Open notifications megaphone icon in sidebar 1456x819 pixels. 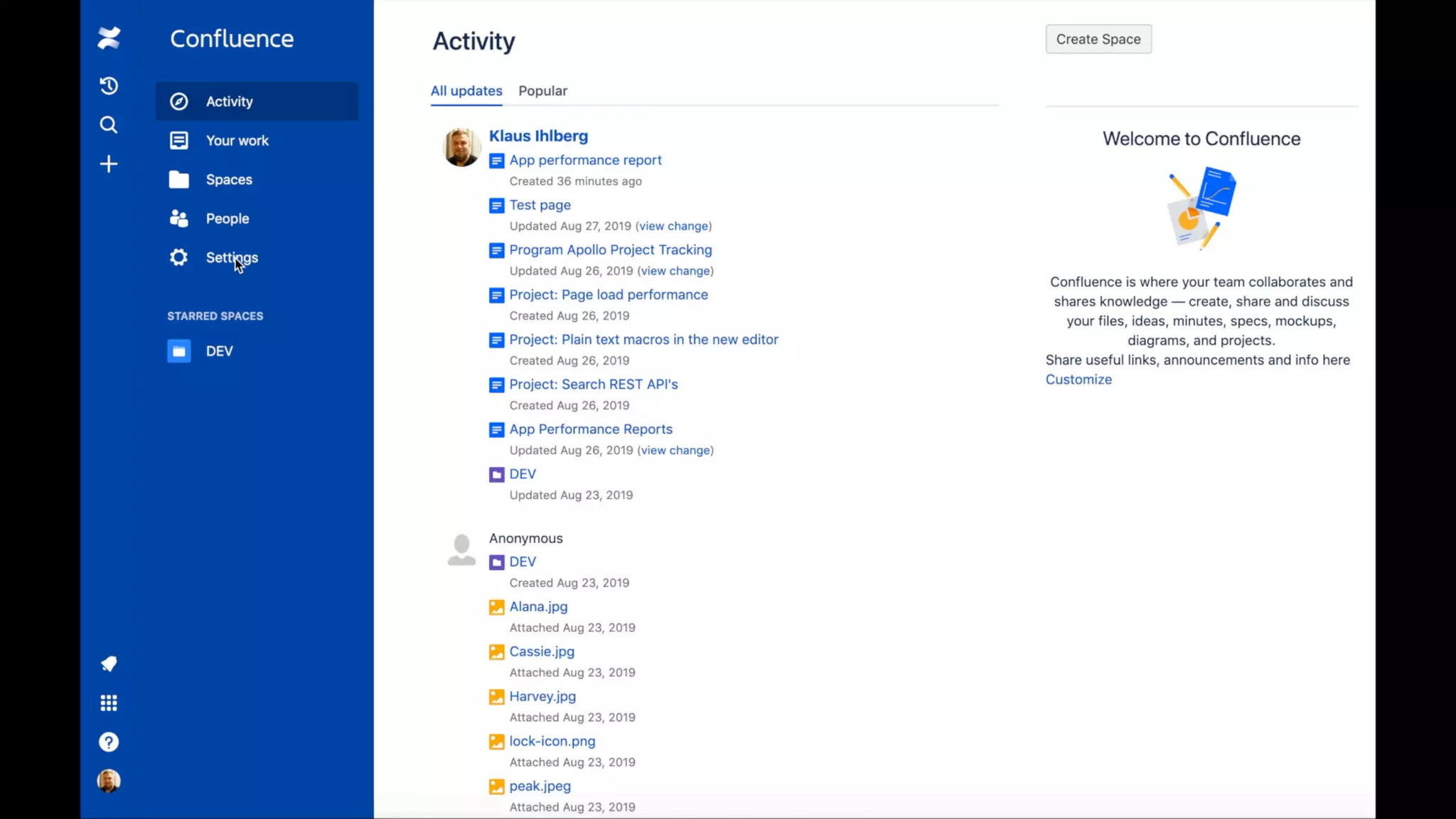109,664
